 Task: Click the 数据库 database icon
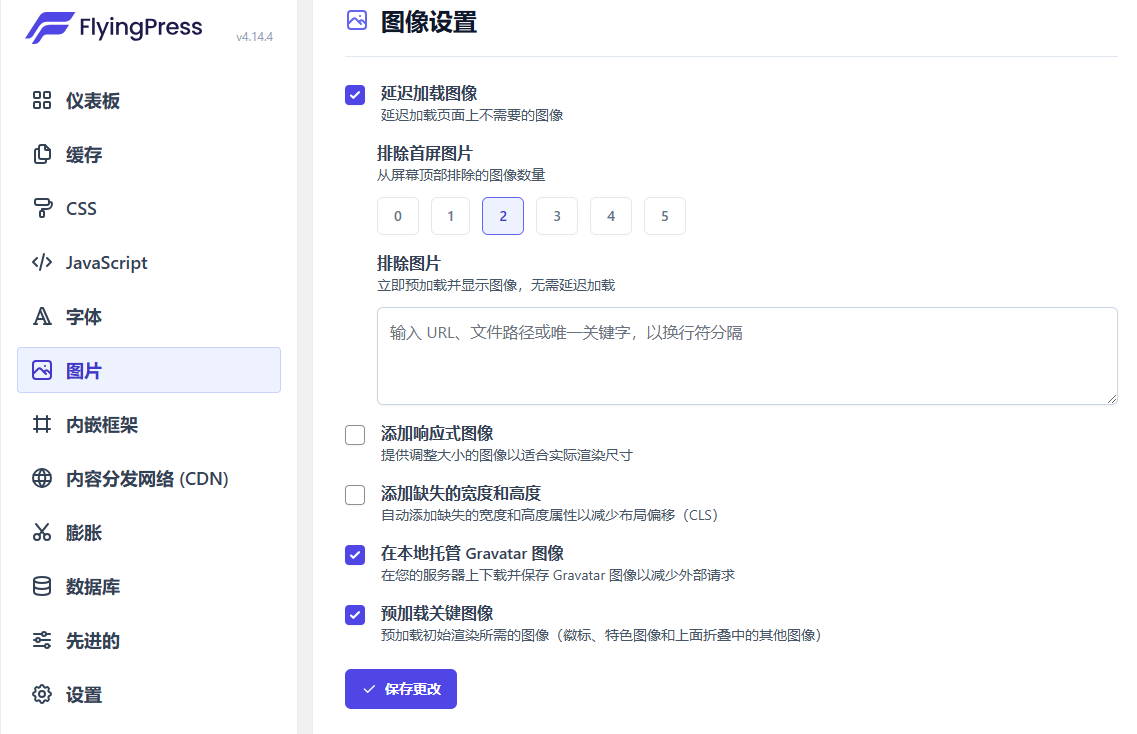click(40, 586)
